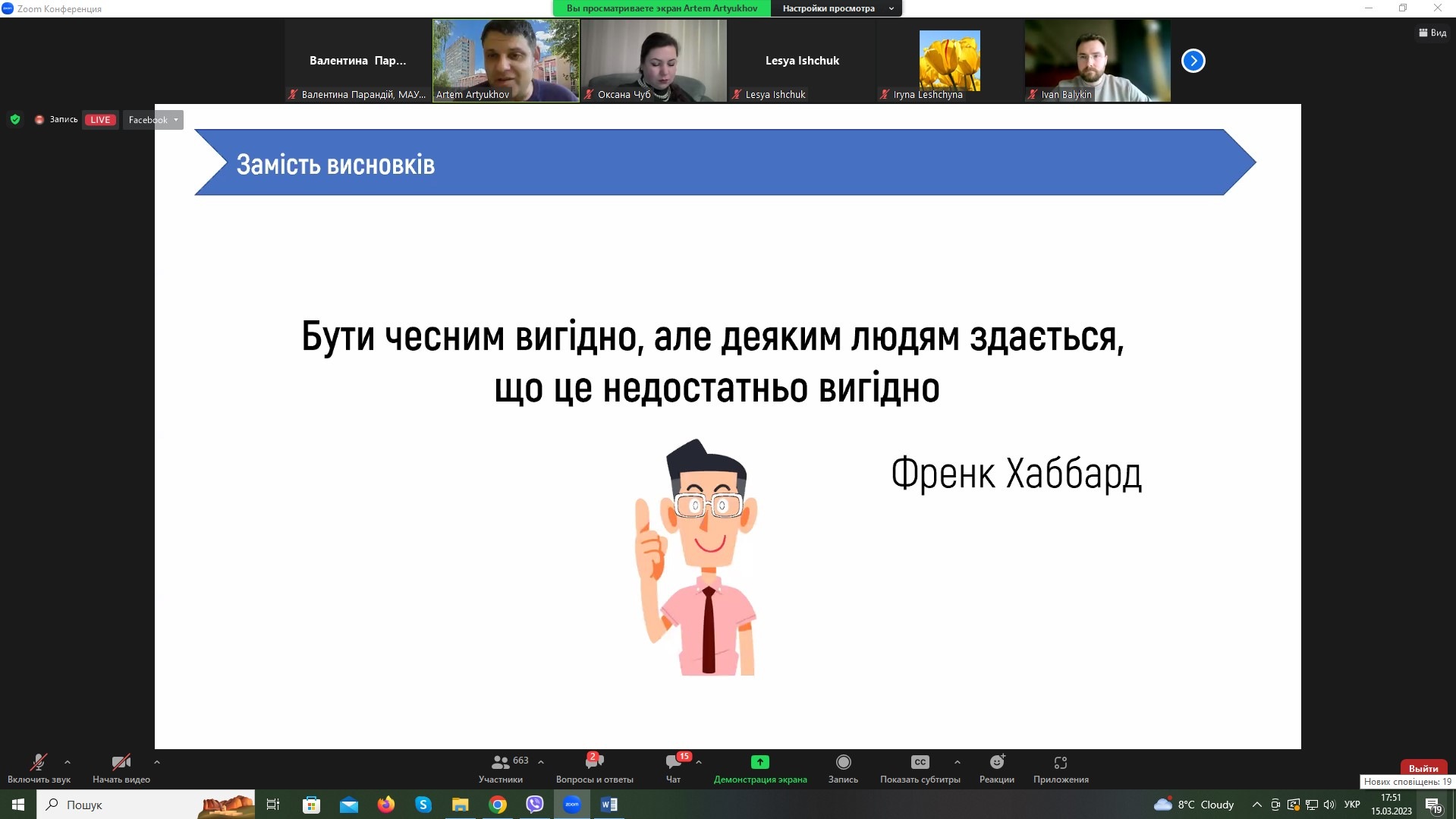
Task: Show next participants with the blue arrow
Action: [x=1193, y=61]
